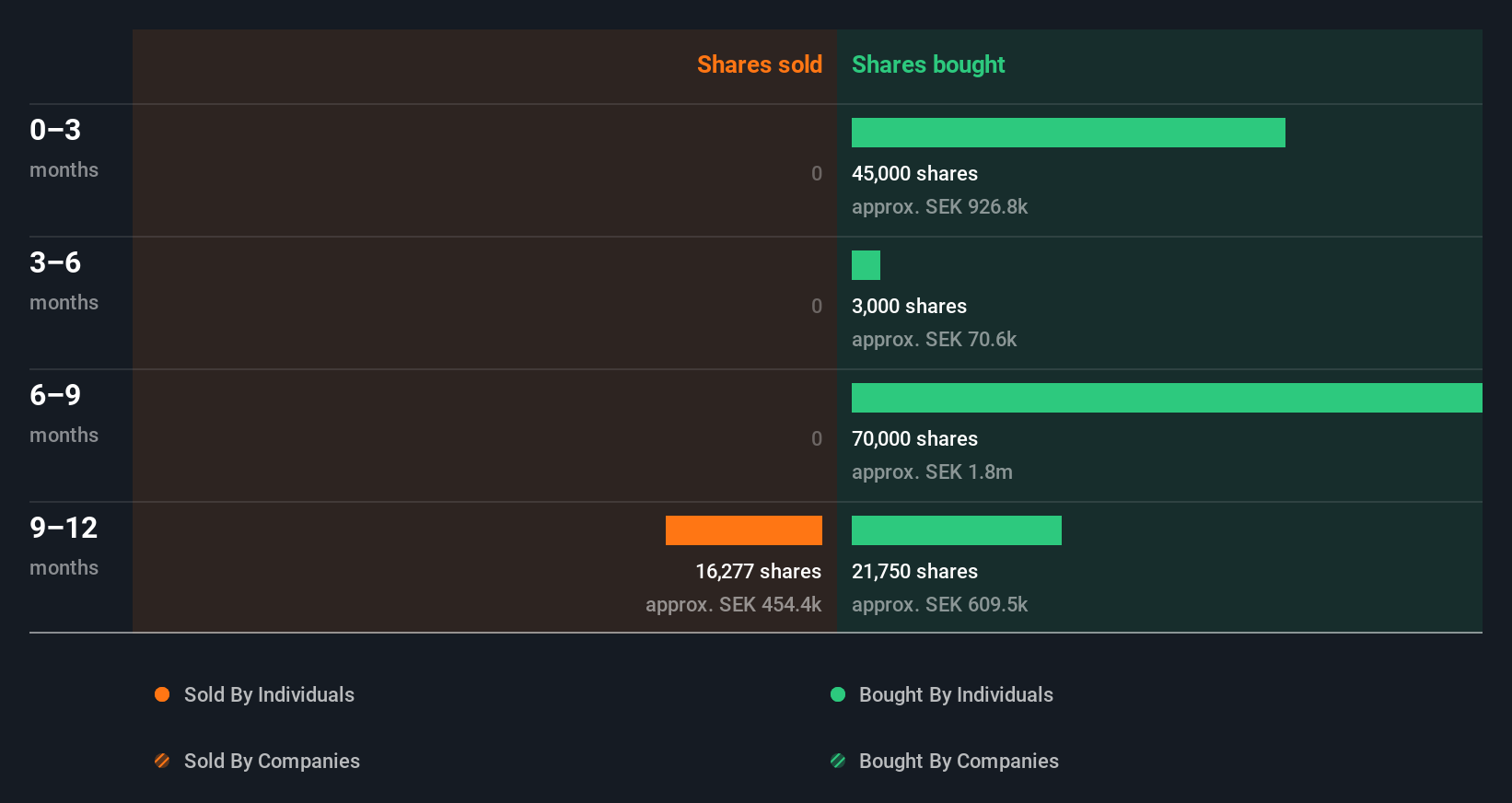The height and width of the screenshot is (803, 1512).
Task: Select the Bought By Companies legend label
Action: coord(959,761)
